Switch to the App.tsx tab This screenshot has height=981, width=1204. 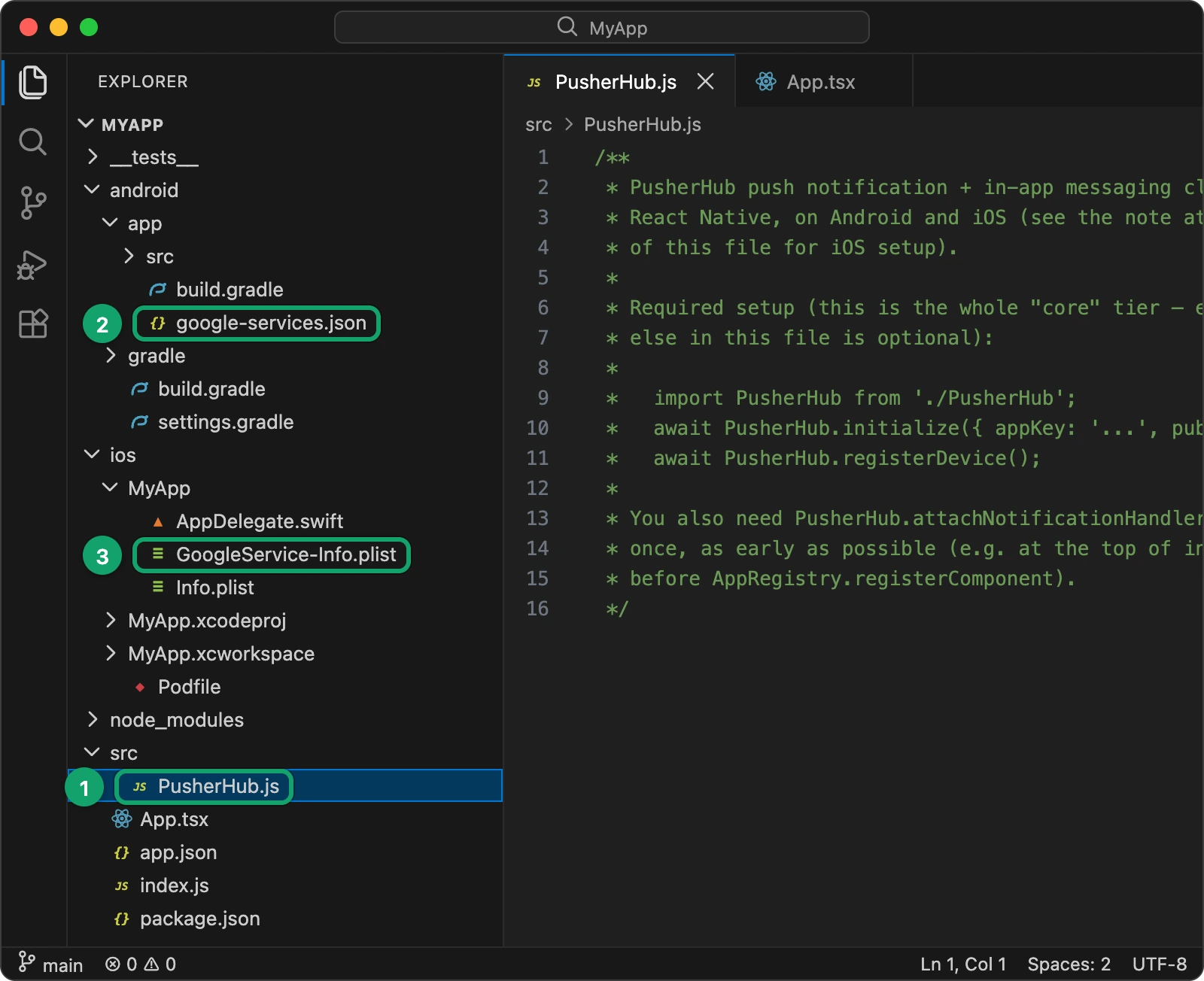pos(823,81)
